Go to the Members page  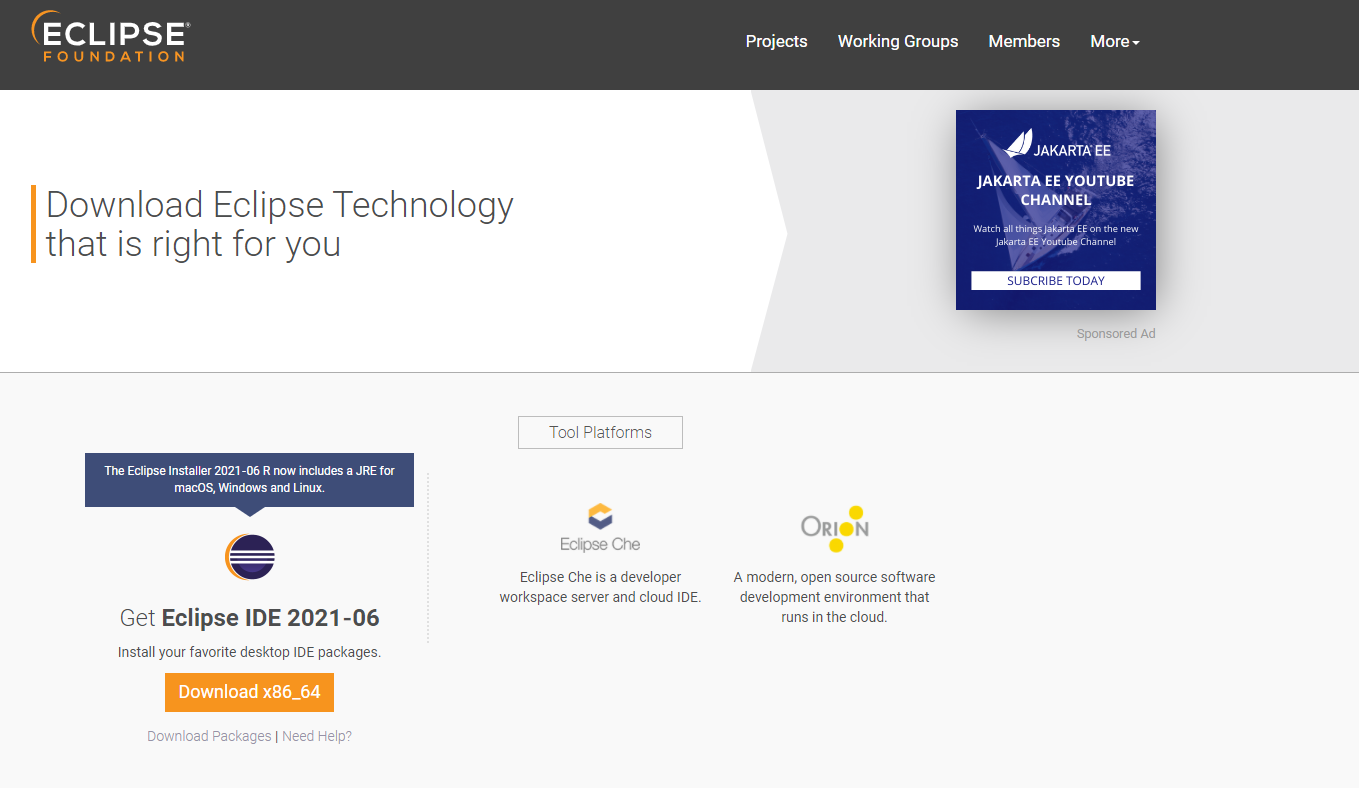pyautogui.click(x=1024, y=41)
